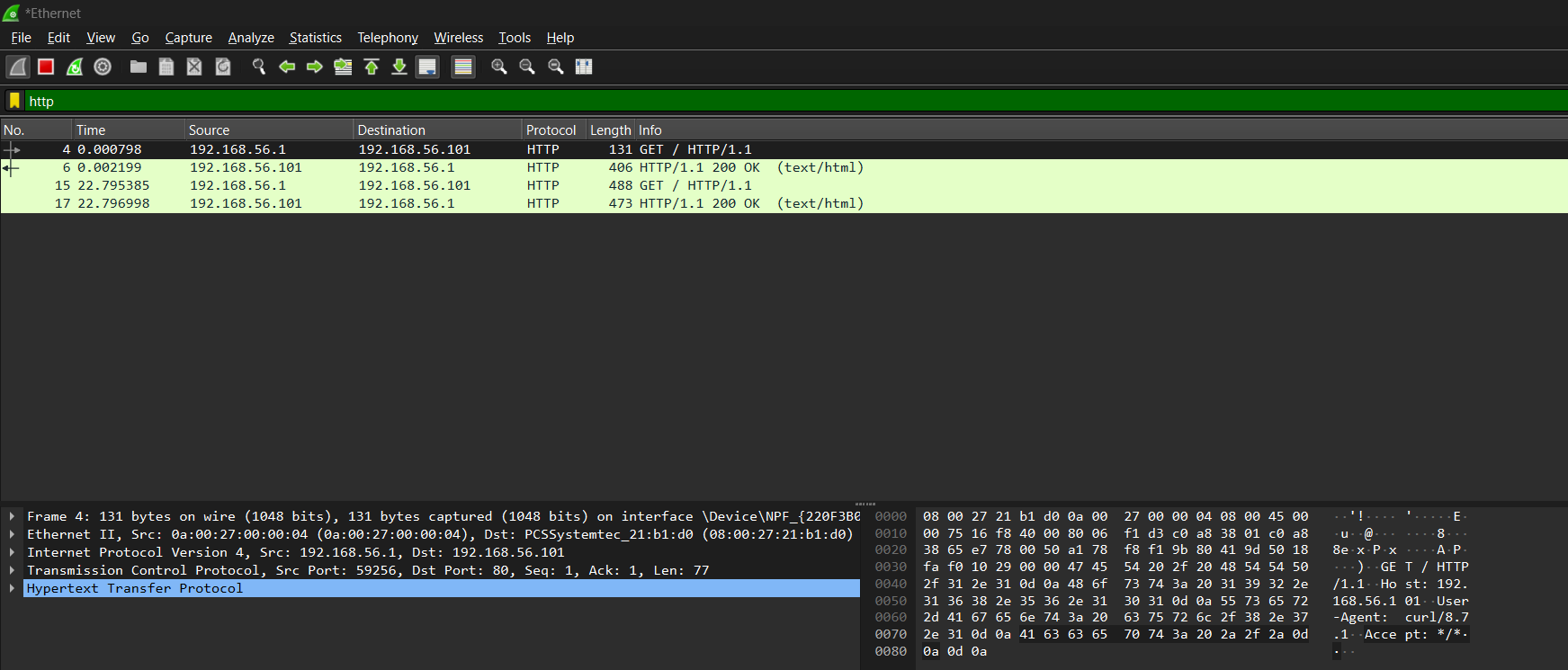Click hex offset 0000 in bytes pane
The image size is (1568, 670).
pos(891,516)
